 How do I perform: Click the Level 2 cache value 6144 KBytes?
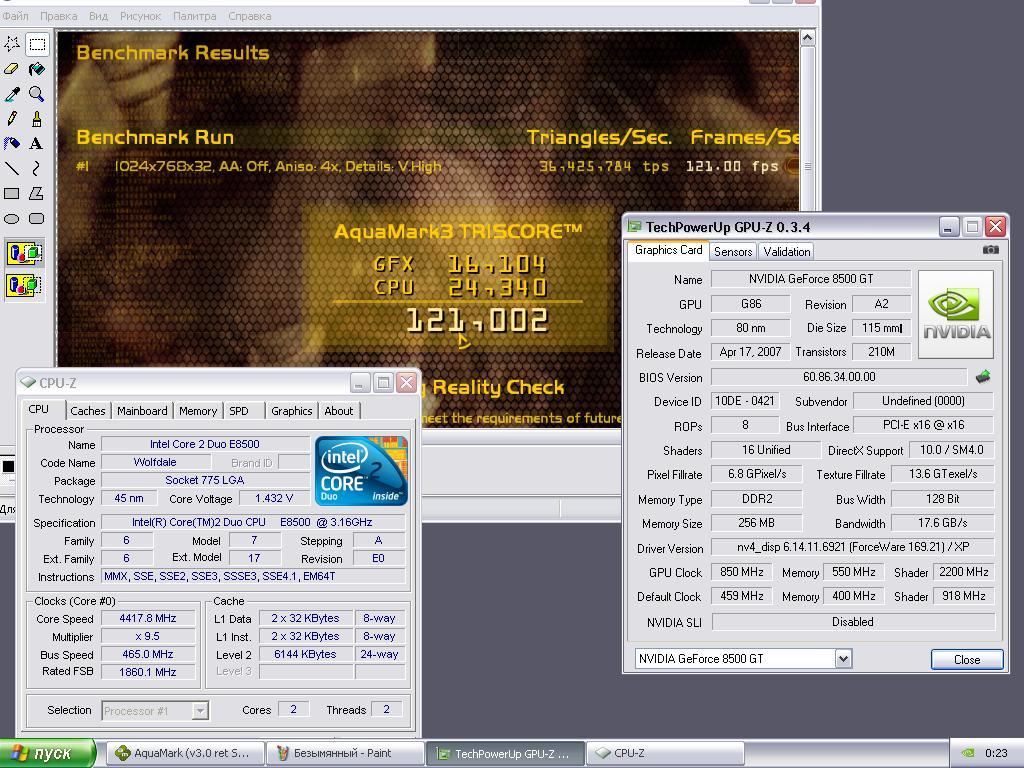(305, 654)
